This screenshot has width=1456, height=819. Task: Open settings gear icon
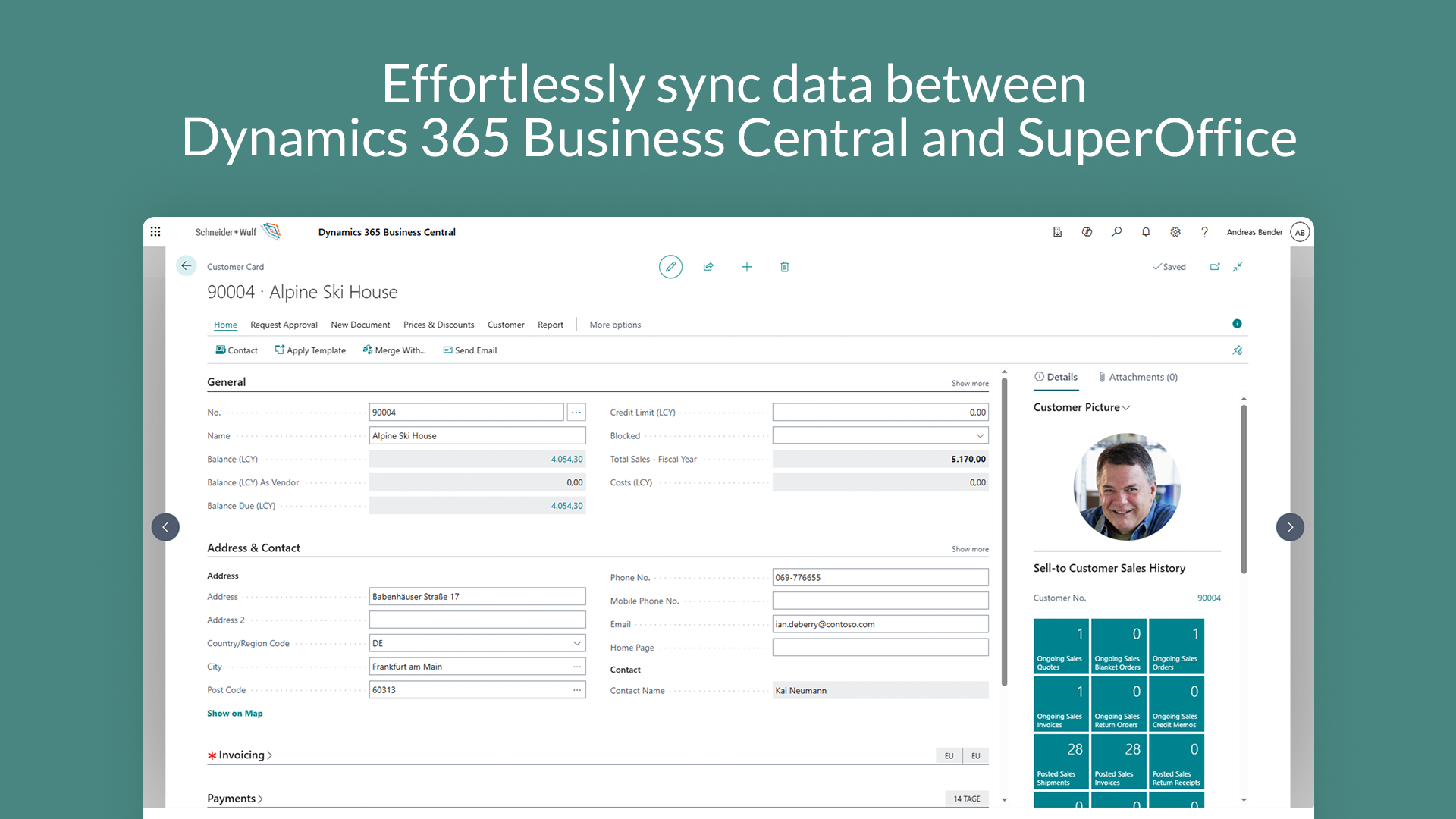point(1175,232)
